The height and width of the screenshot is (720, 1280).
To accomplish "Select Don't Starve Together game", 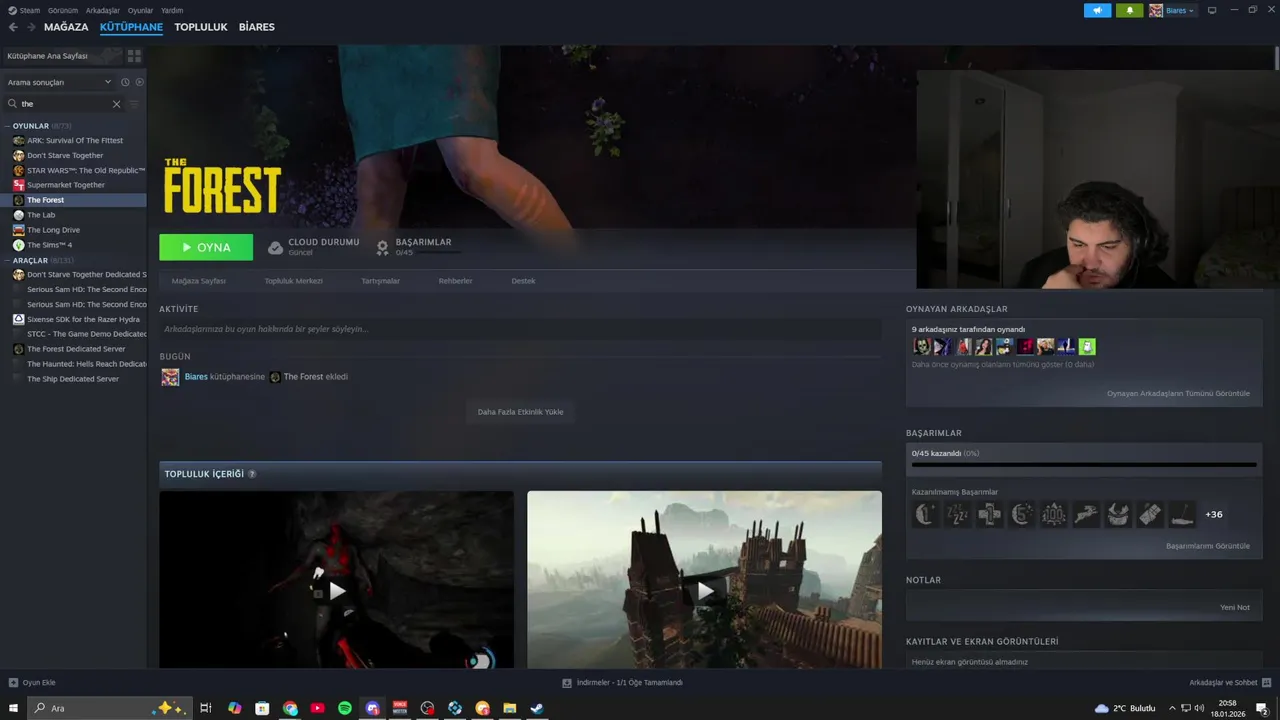I will tap(65, 155).
